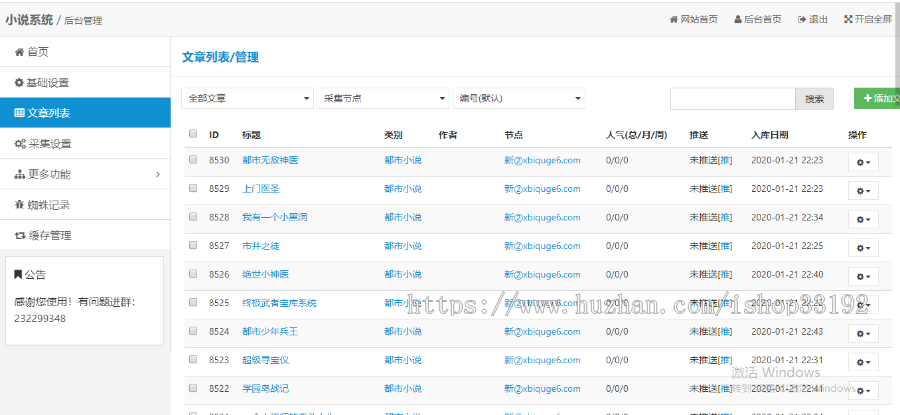This screenshot has width=900, height=415.
Task: Click 都市小说 category in row 8527
Action: point(403,246)
